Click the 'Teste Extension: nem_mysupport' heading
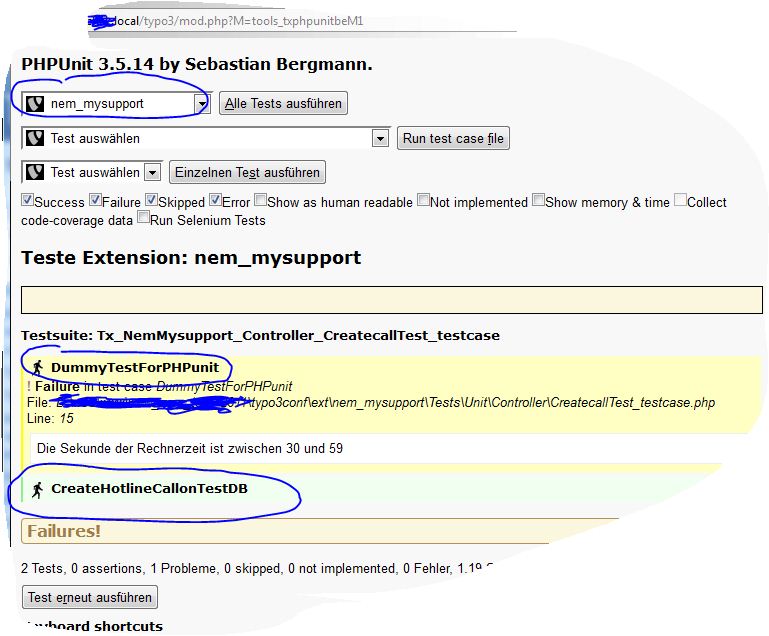This screenshot has height=636, width=769. pos(191,258)
